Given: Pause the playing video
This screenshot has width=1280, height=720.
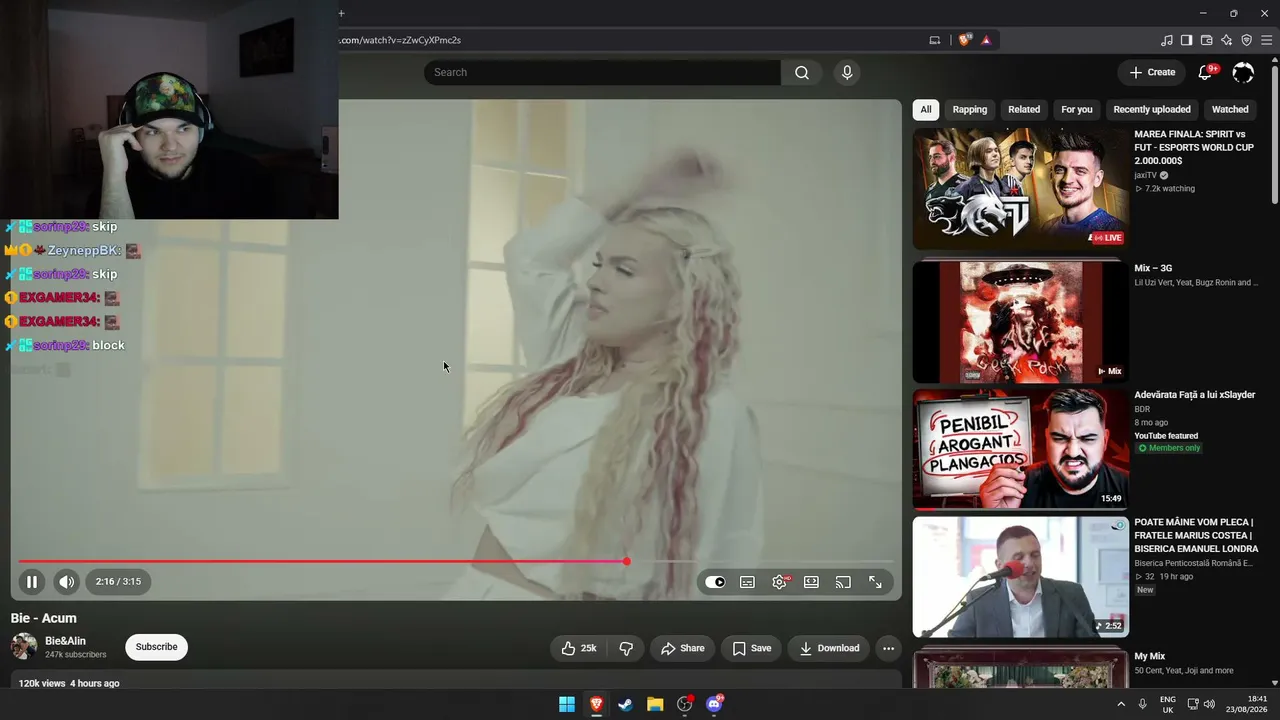Looking at the screenshot, I should pyautogui.click(x=32, y=581).
